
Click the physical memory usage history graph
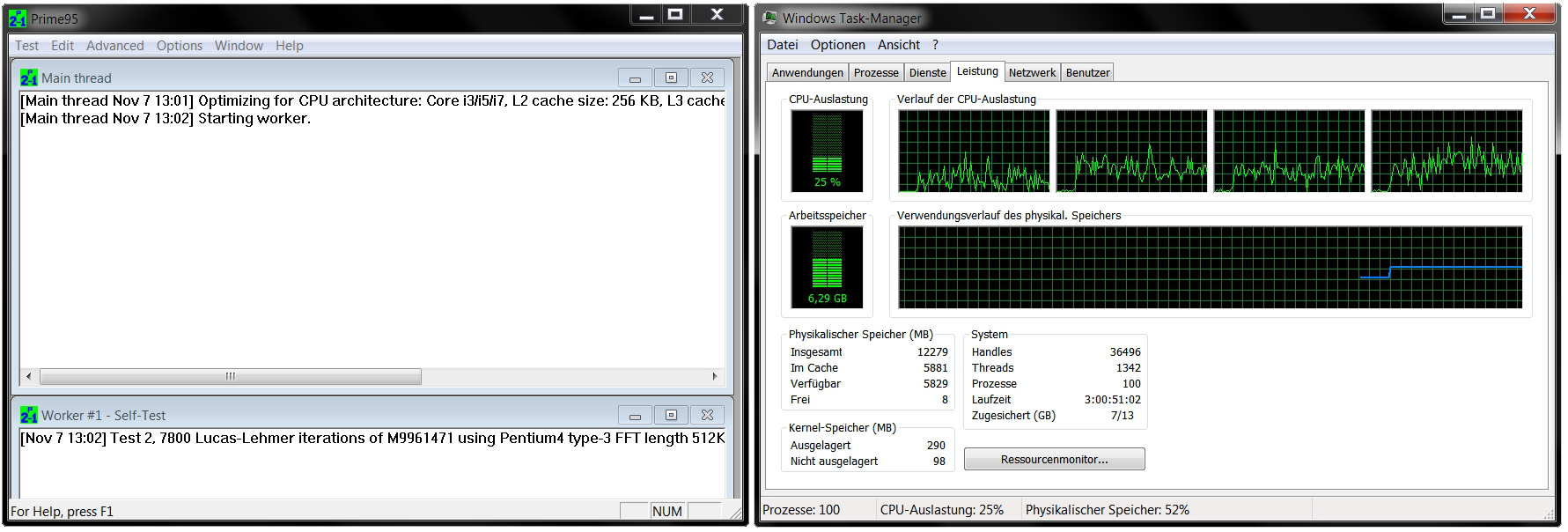tap(1210, 267)
